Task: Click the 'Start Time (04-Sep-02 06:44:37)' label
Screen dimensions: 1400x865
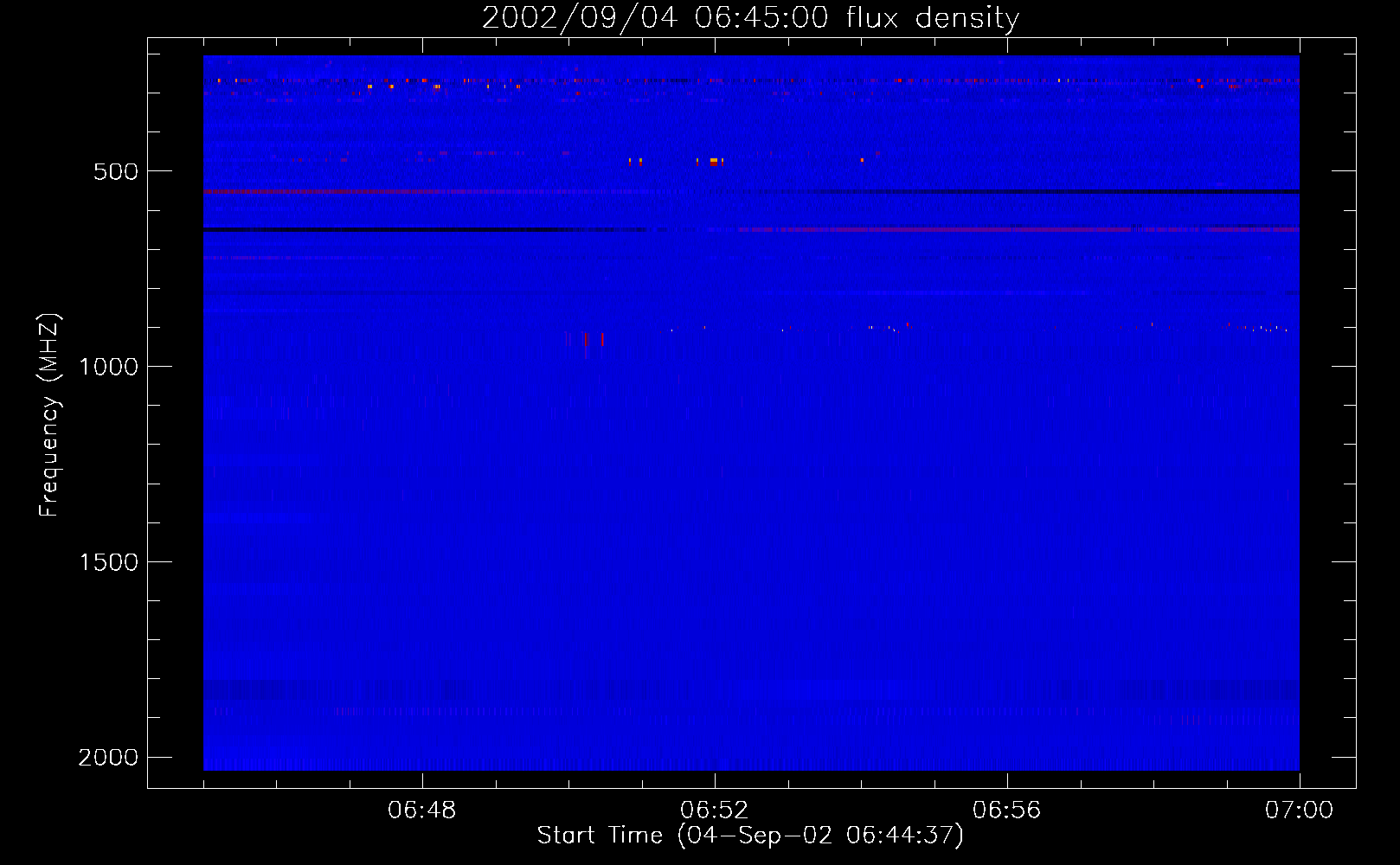Action: 750,836
